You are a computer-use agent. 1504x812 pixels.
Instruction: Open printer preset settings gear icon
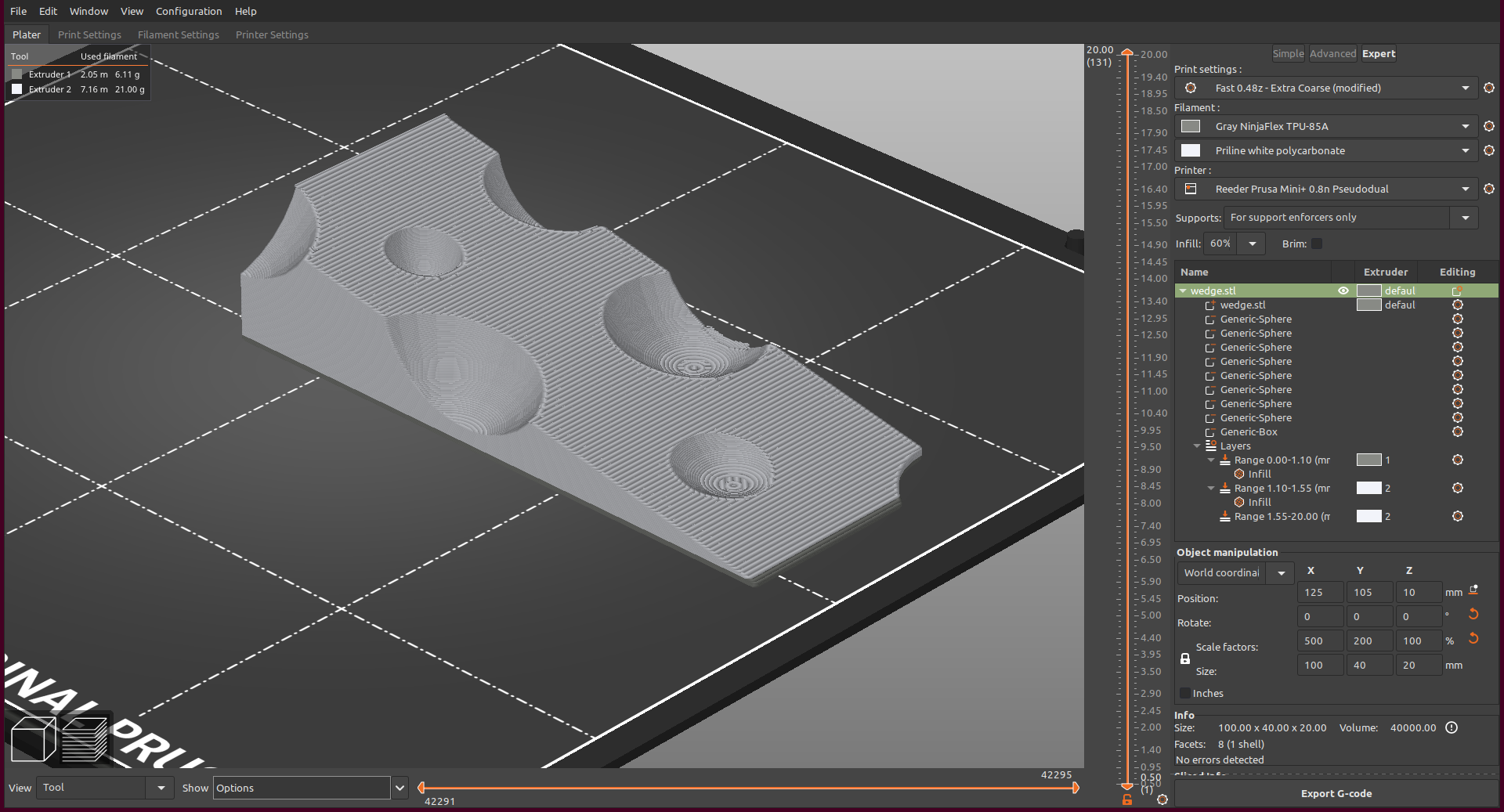tap(1489, 189)
